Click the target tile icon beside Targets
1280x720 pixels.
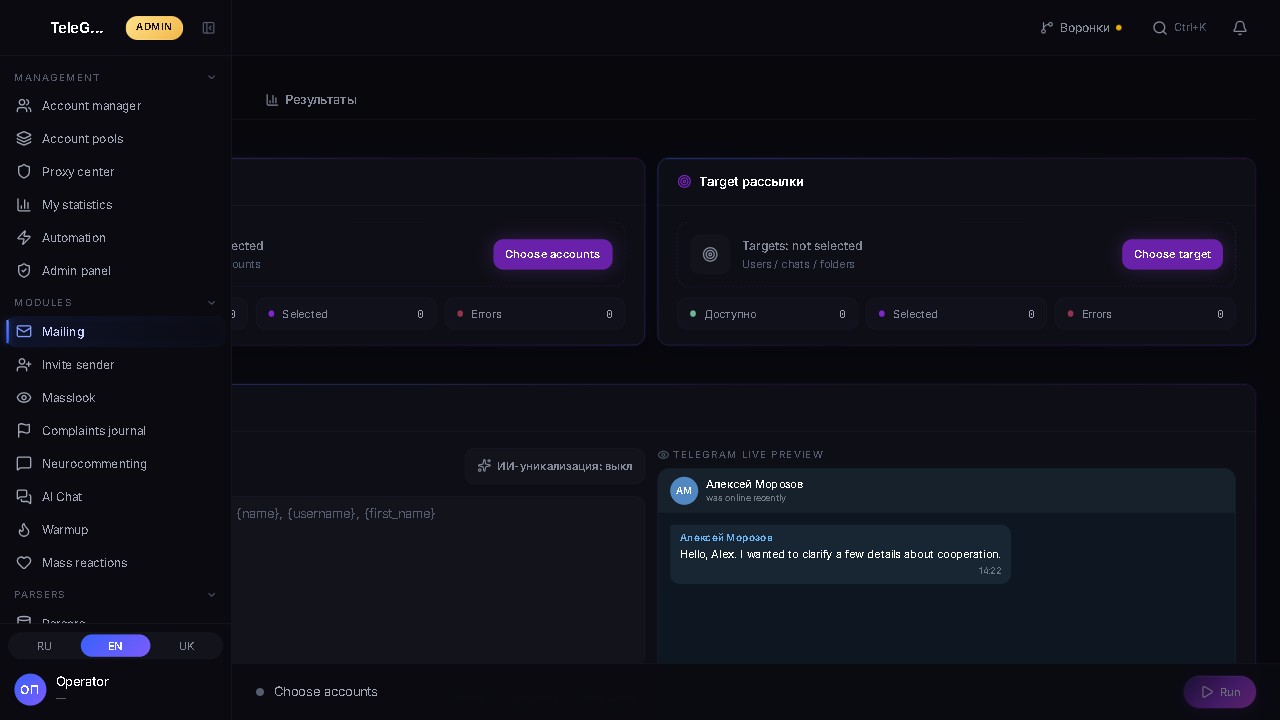710,254
